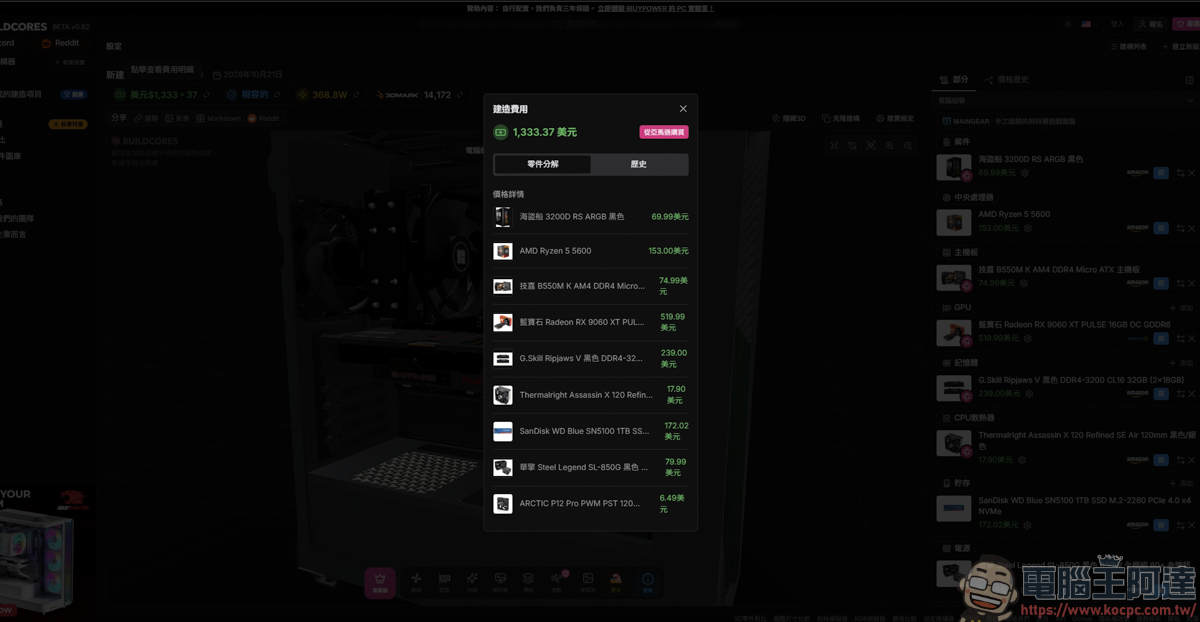The width and height of the screenshot is (1200, 622).
Task: Click the Ryzen 5 5600 thumbnail in dialog
Action: (x=503, y=251)
